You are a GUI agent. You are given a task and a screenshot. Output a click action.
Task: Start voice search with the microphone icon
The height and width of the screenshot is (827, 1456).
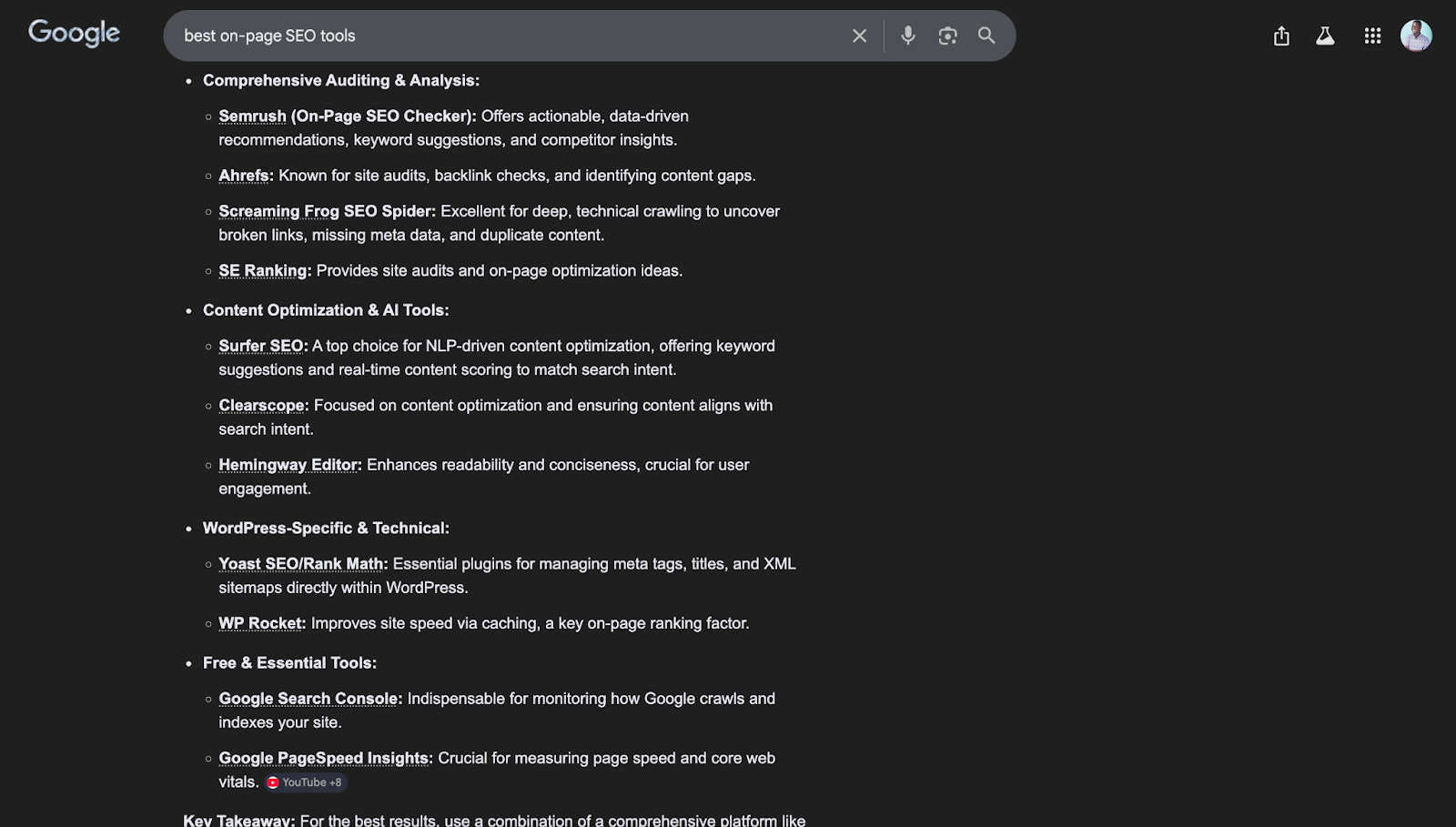pos(907,35)
